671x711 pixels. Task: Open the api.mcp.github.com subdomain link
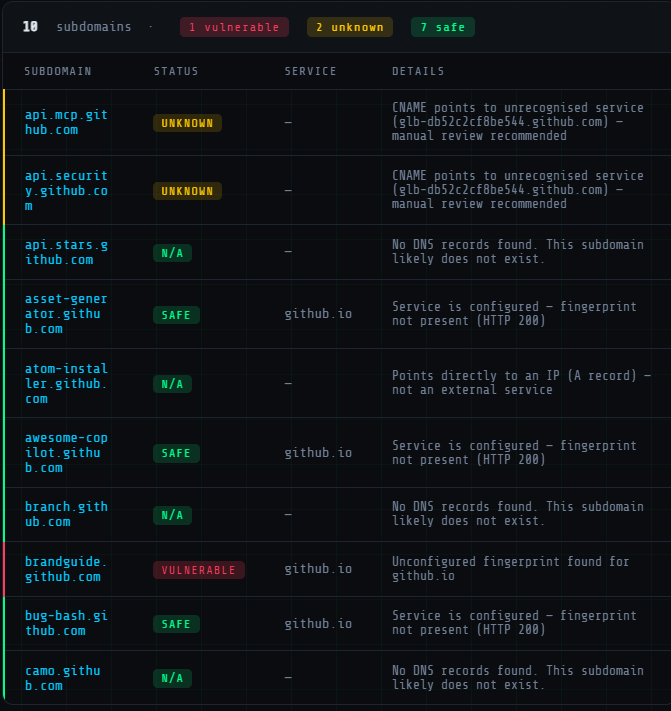coord(66,122)
